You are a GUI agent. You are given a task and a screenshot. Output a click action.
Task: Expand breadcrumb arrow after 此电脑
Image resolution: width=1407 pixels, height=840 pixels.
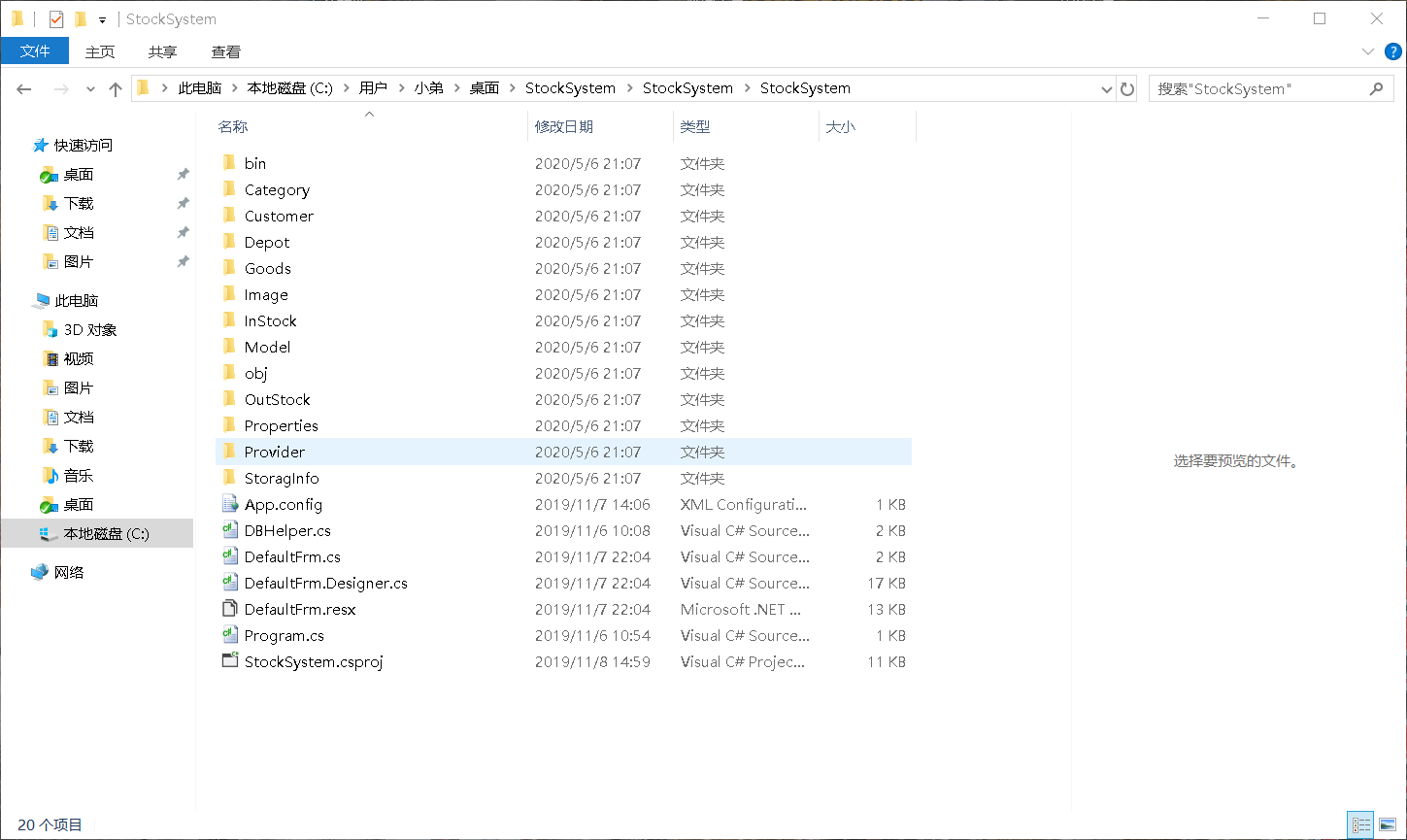point(234,88)
